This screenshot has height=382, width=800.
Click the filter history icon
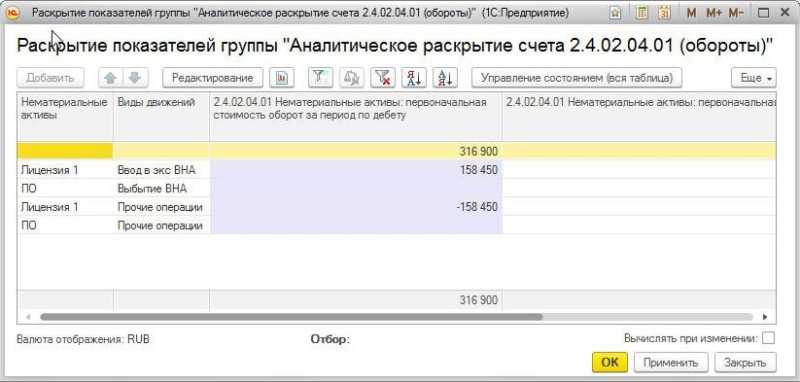(352, 78)
